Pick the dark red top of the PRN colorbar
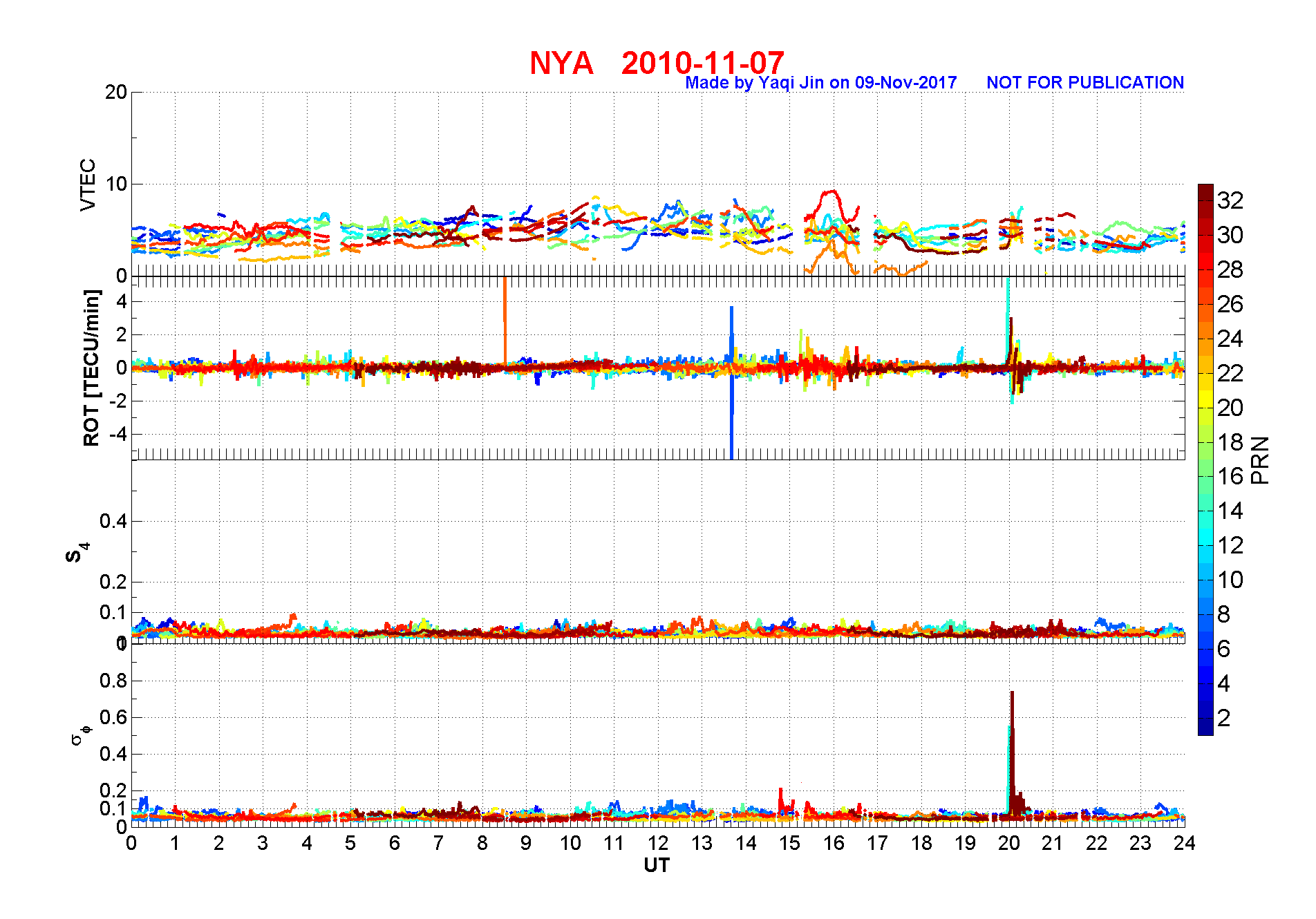This screenshot has height=919, width=1316. 1205,191
